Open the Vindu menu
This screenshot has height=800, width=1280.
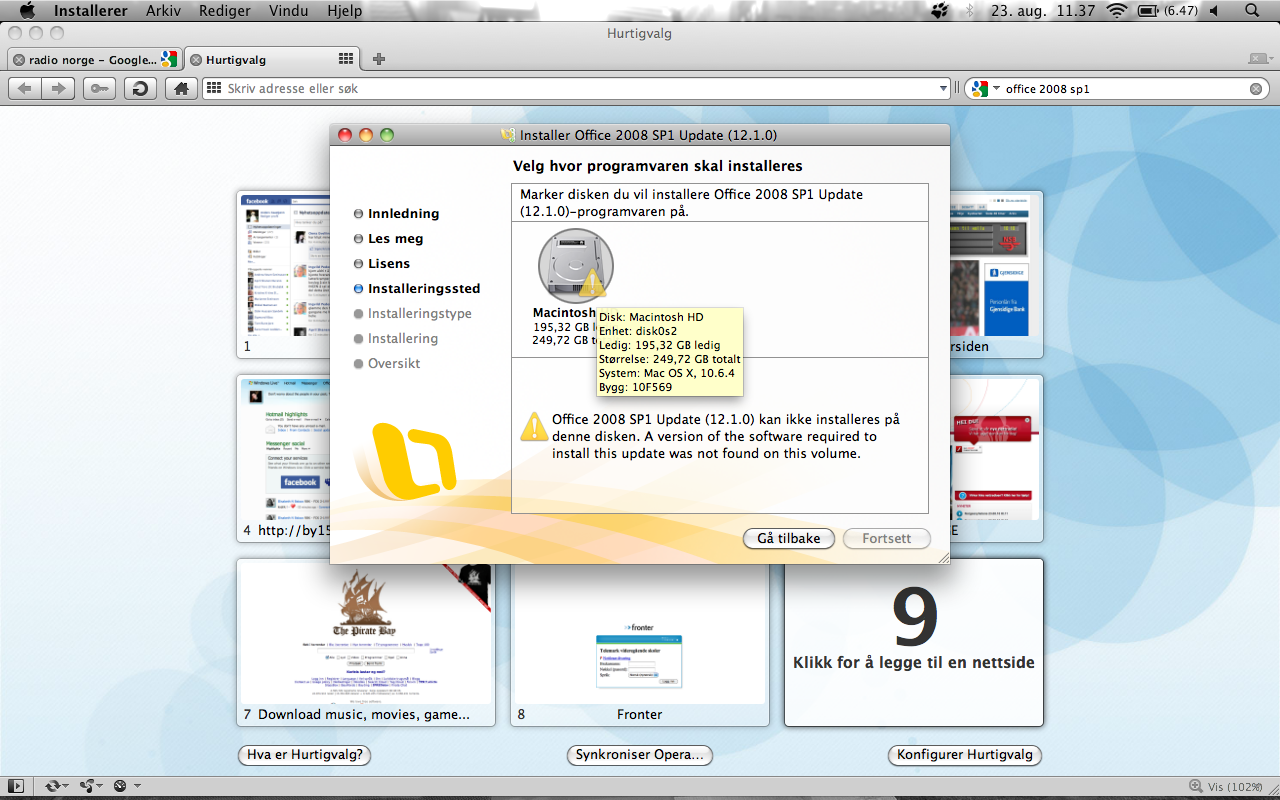click(288, 11)
